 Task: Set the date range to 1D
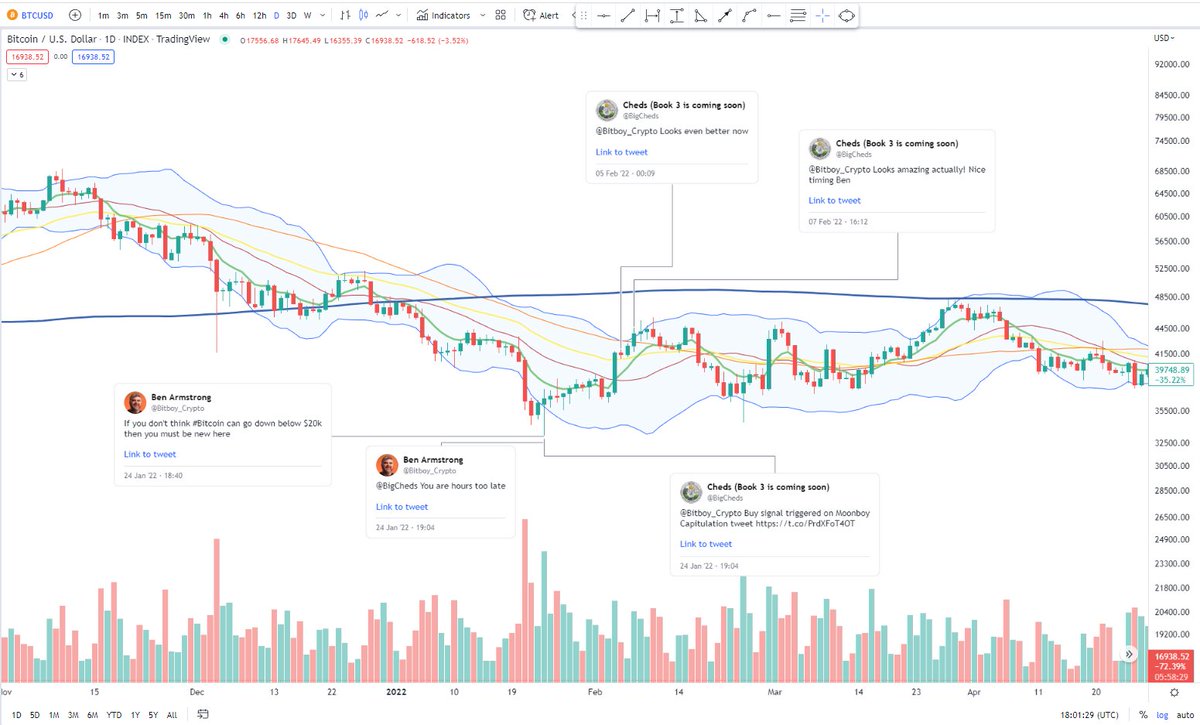tap(16, 715)
